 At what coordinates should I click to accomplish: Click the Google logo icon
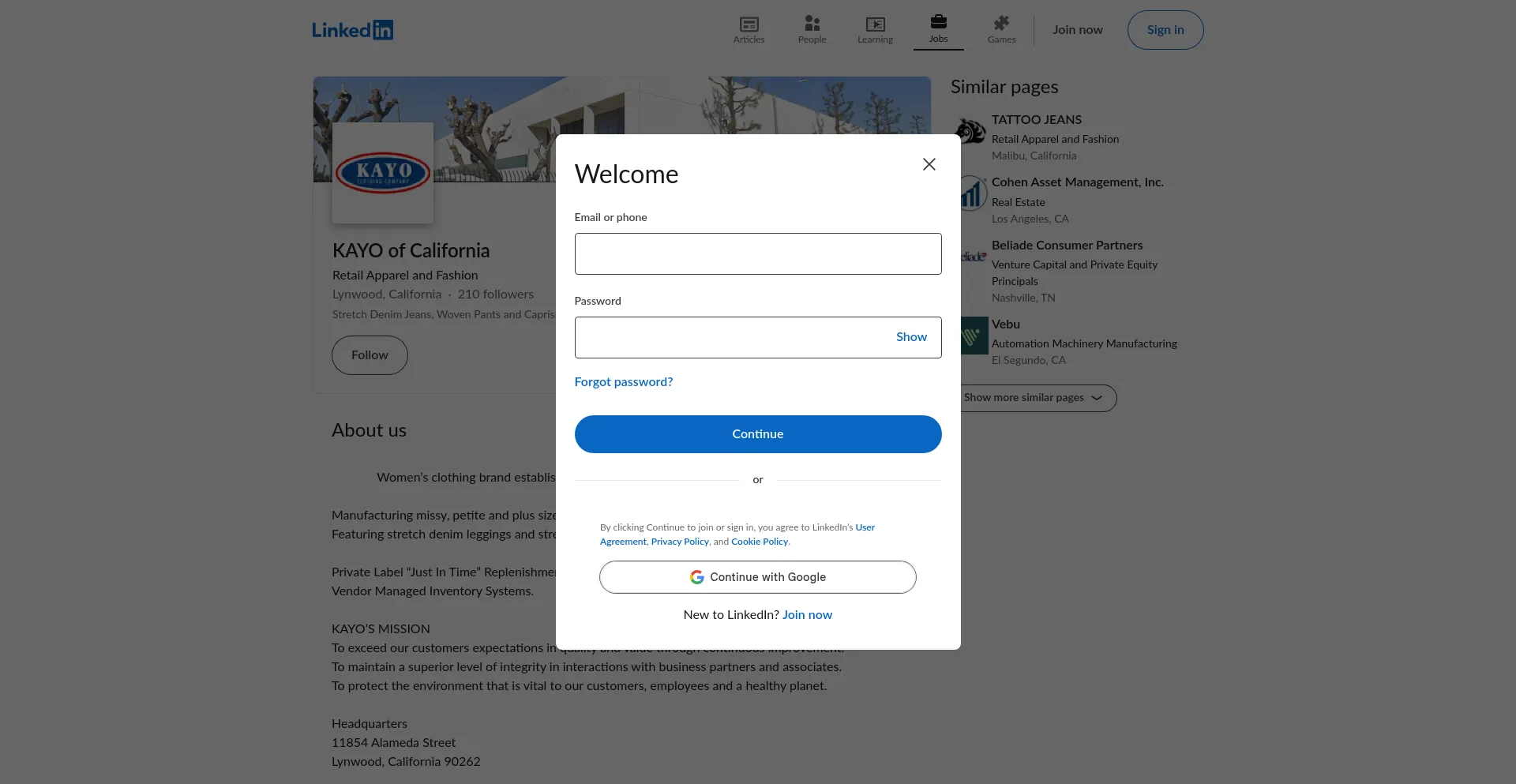coord(697,577)
